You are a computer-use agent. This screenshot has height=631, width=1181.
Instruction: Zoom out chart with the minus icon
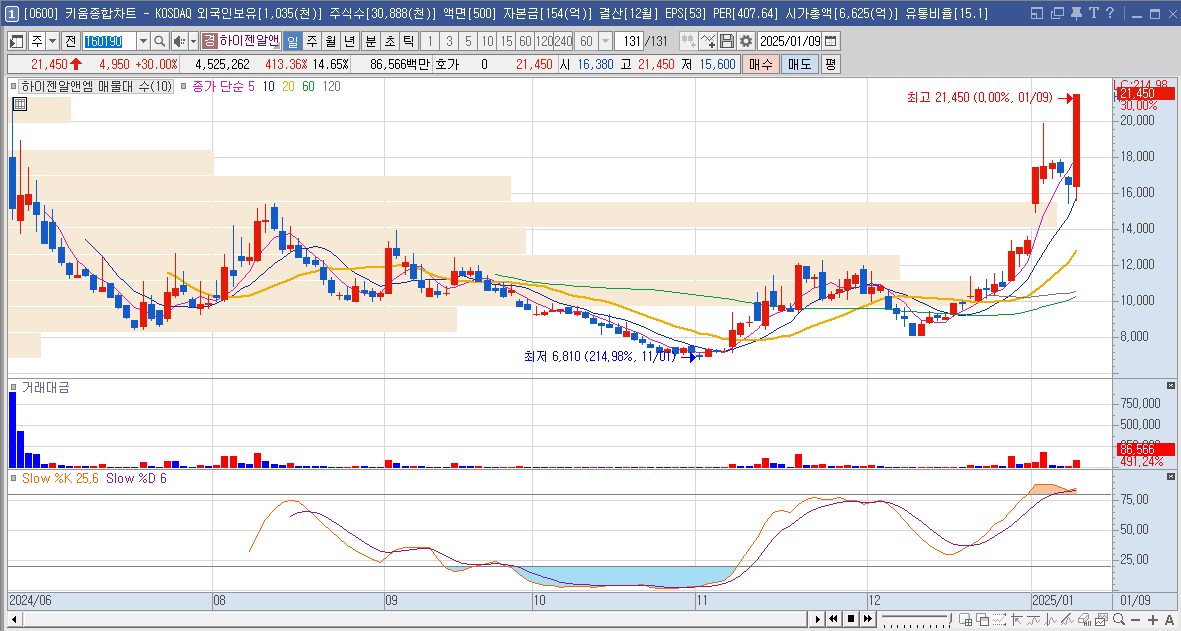[x=1136, y=620]
